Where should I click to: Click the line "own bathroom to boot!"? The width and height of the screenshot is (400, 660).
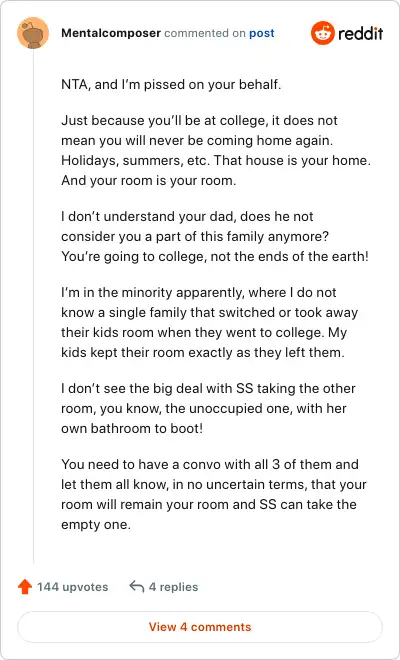point(132,428)
